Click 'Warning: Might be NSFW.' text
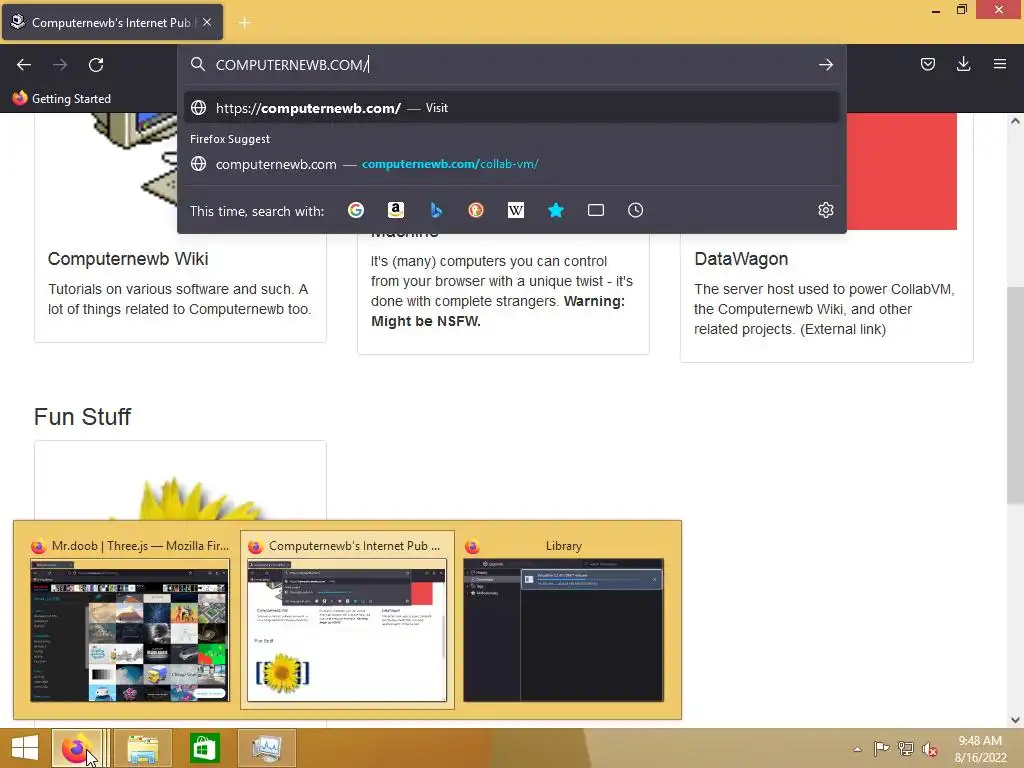Screen dimensions: 1024x768 point(498,311)
